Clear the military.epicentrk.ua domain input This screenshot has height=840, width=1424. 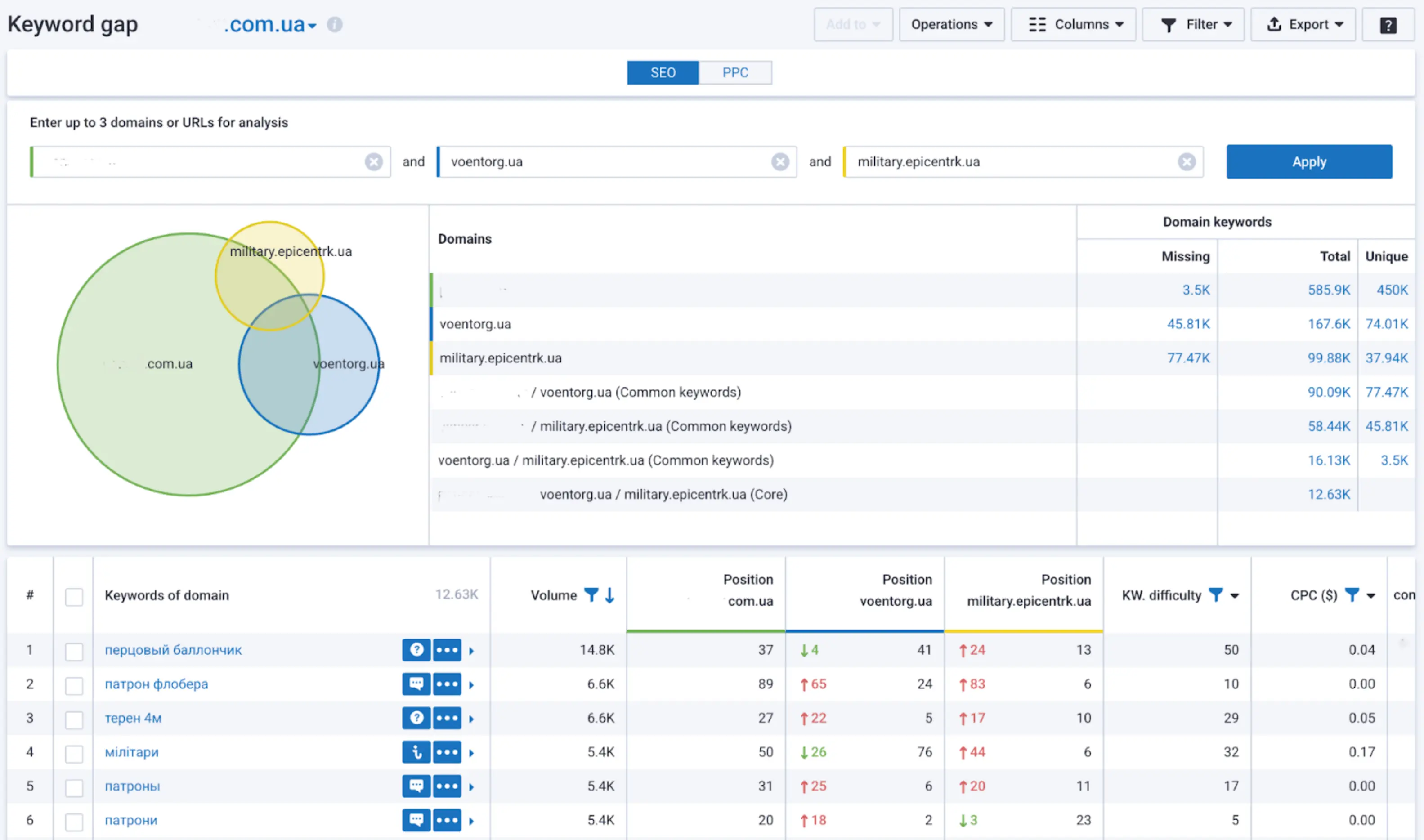click(1187, 162)
